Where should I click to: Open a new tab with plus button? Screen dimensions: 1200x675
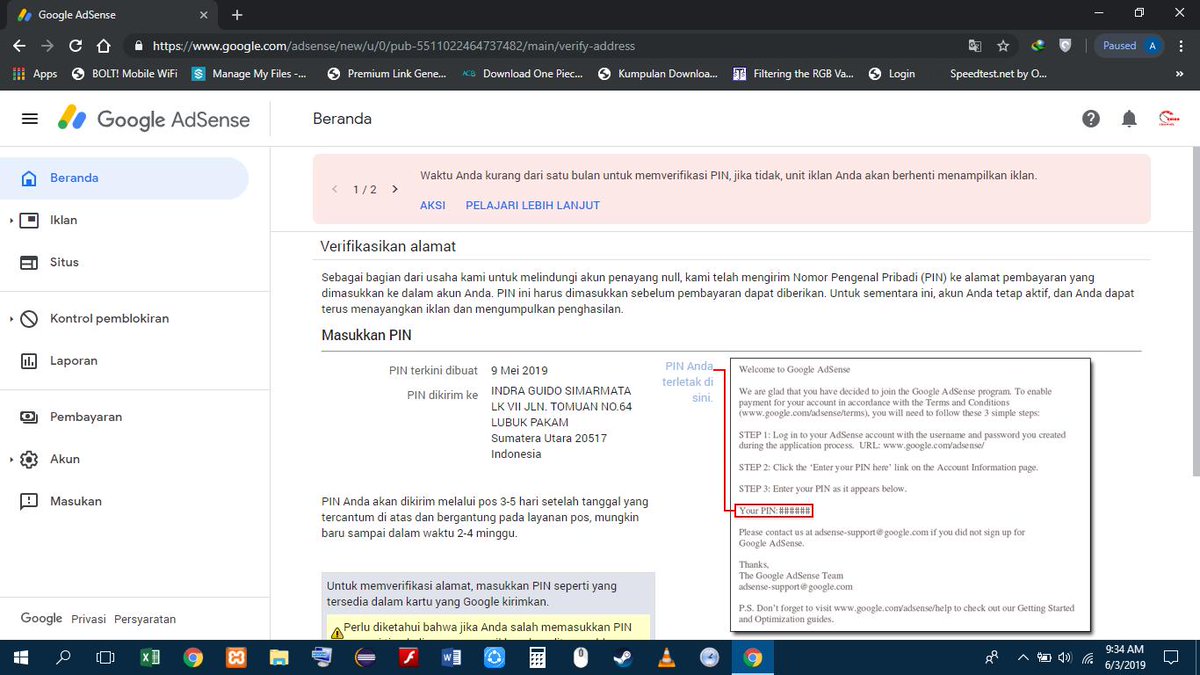click(x=237, y=15)
